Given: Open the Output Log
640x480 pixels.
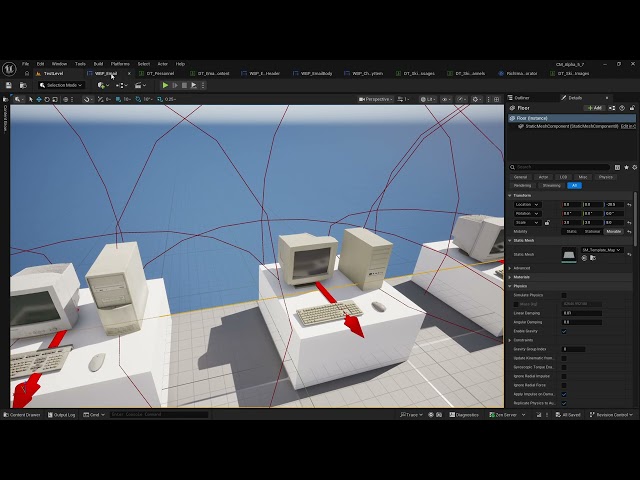Looking at the screenshot, I should pyautogui.click(x=62, y=415).
